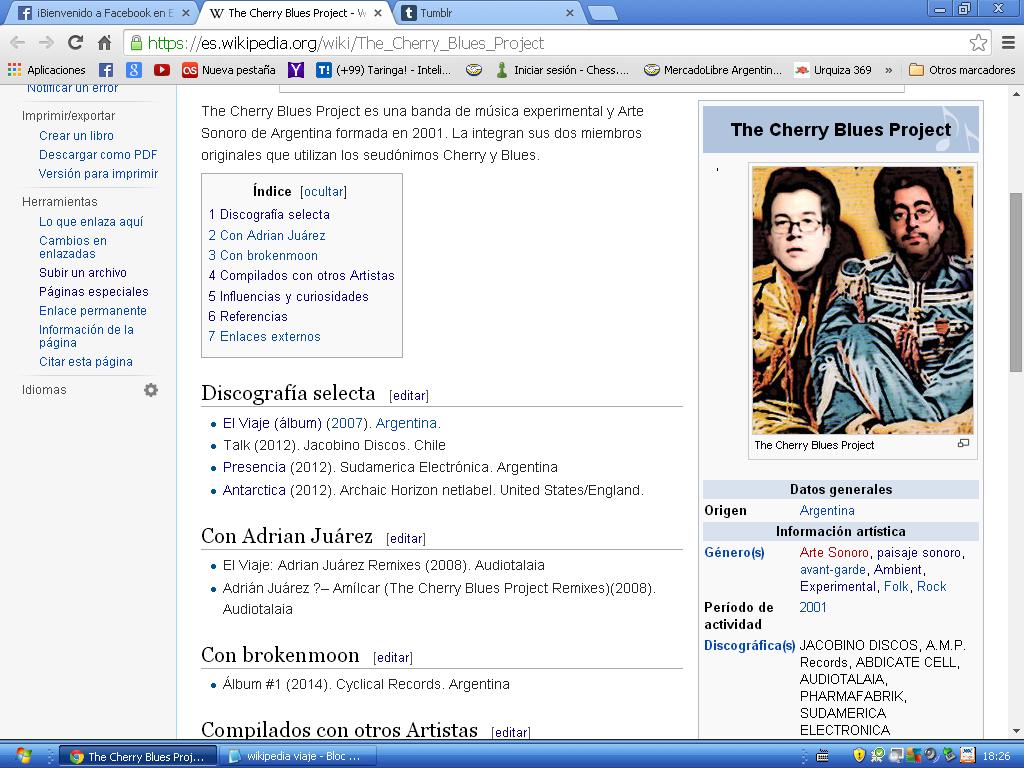Click Subir un archivo
The height and width of the screenshot is (768, 1024).
point(83,272)
